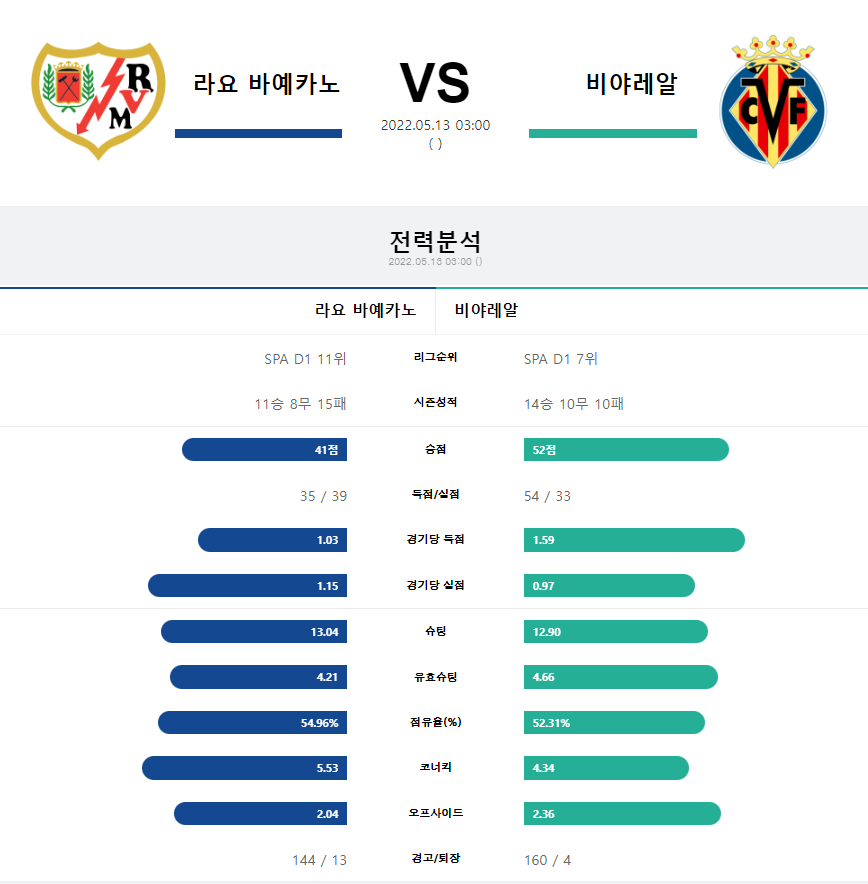The width and height of the screenshot is (868, 884).
Task: Click the Villarreal CF club crest
Action: [773, 101]
